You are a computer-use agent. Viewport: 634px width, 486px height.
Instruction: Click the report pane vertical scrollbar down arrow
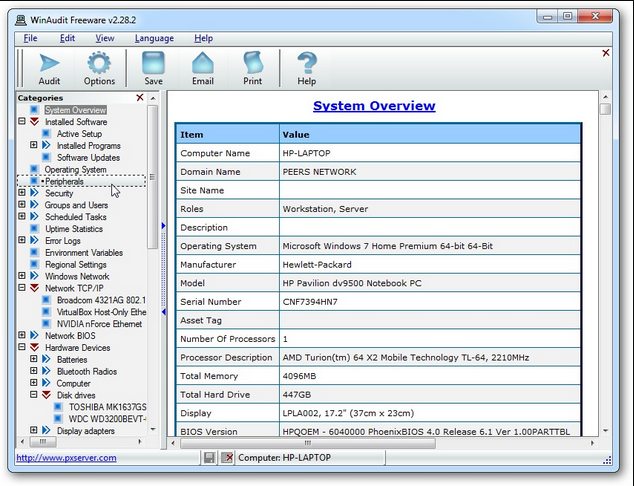click(605, 431)
